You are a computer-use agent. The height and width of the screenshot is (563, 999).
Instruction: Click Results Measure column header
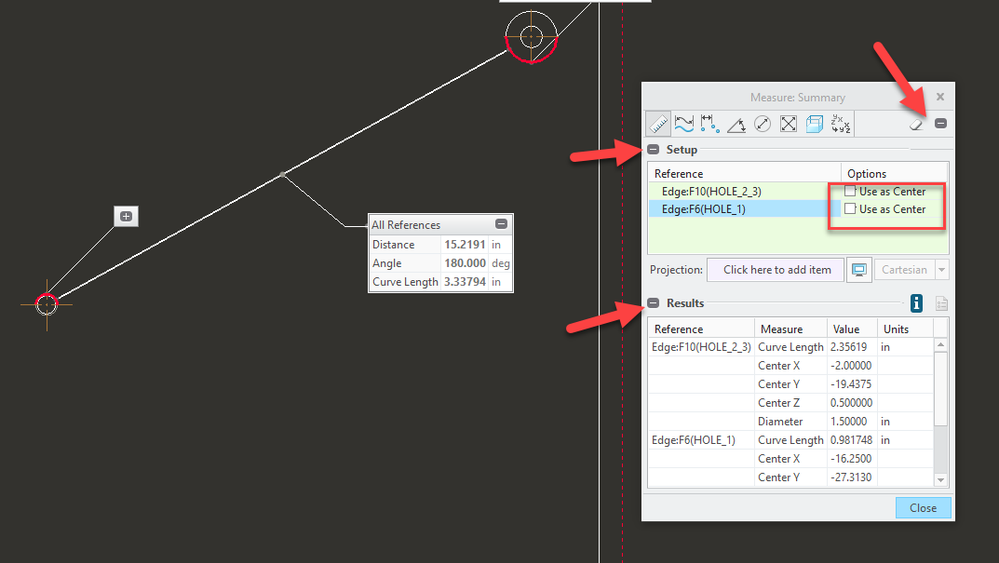pyautogui.click(x=791, y=329)
